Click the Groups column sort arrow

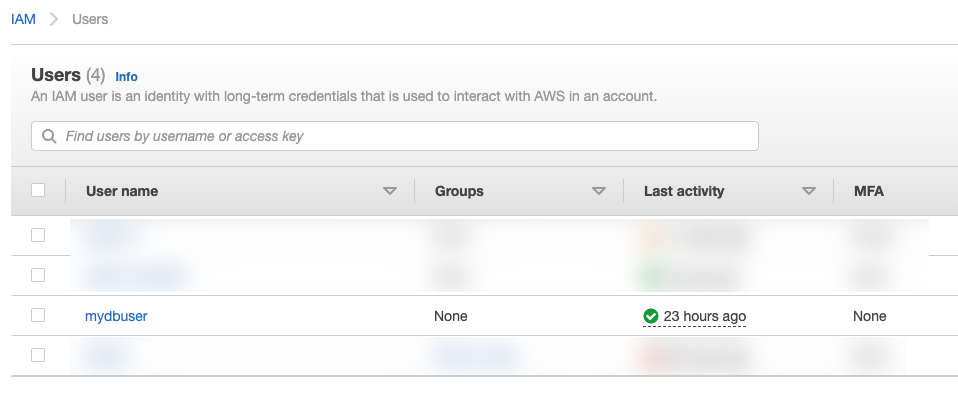599,191
